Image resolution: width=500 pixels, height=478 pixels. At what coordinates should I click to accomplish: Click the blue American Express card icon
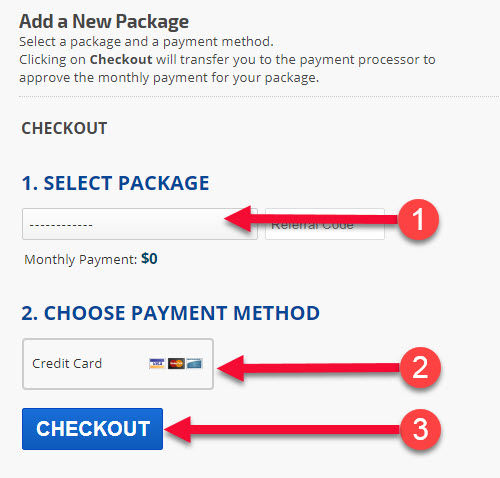194,363
